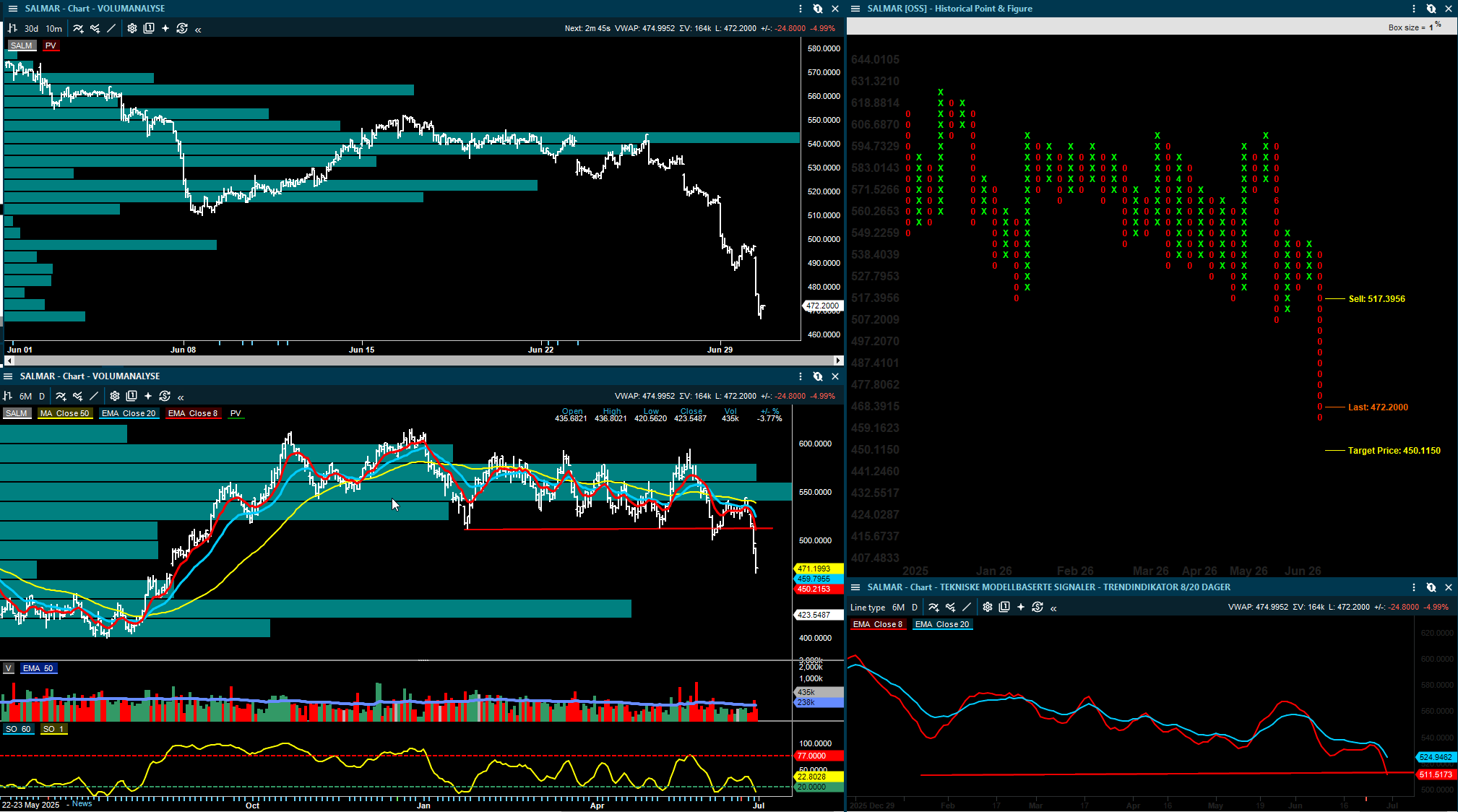Toggle SALM series legend in top chart

[22, 46]
